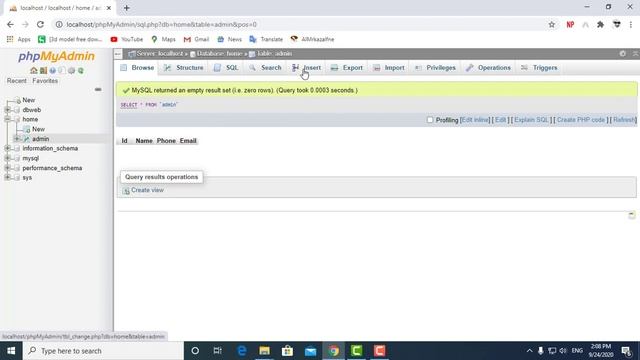Open the Favorites tables list
Viewport: 640px width, 360px height.
(x=45, y=81)
